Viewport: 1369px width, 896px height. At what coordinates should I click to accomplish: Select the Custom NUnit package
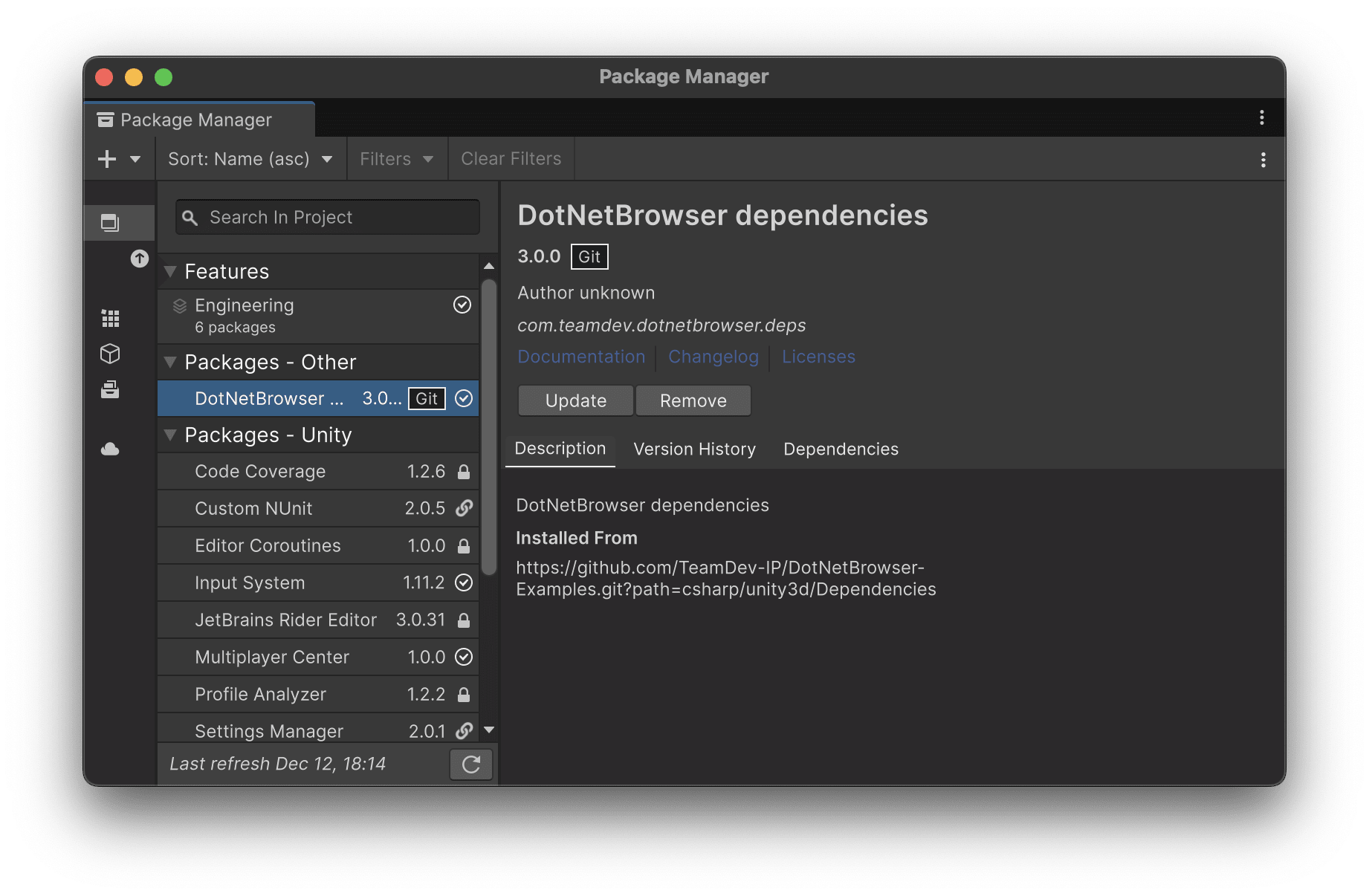point(318,509)
